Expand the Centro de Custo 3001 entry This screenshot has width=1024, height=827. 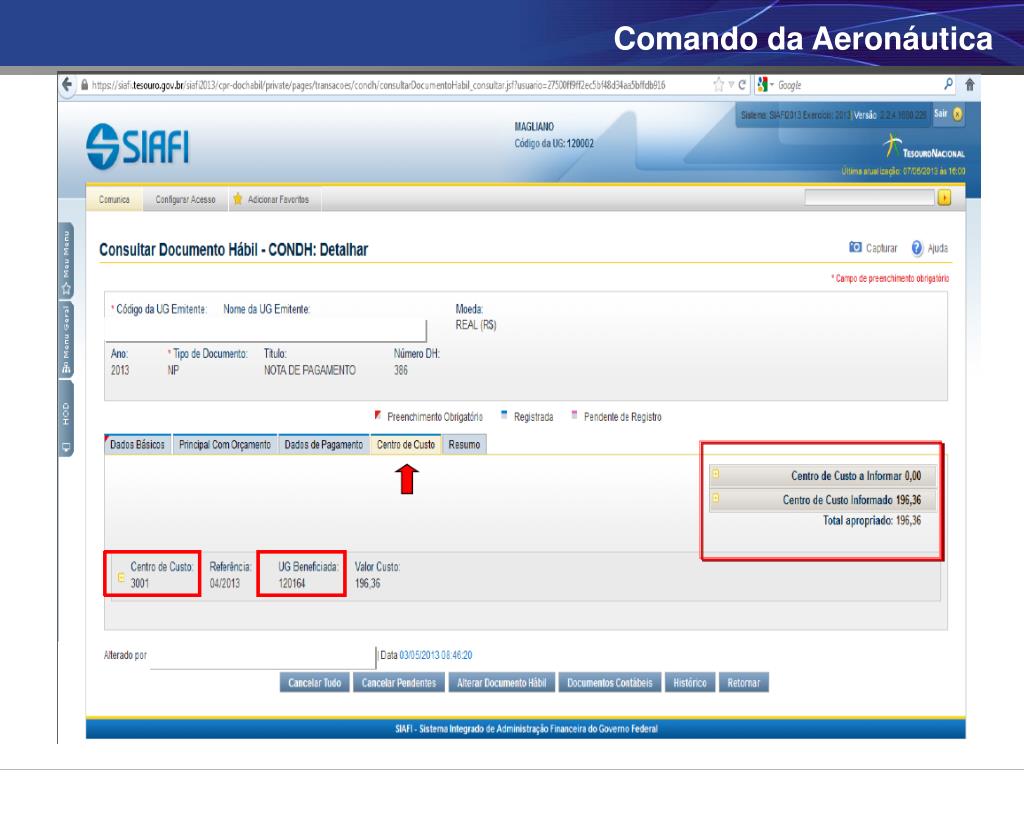121,577
